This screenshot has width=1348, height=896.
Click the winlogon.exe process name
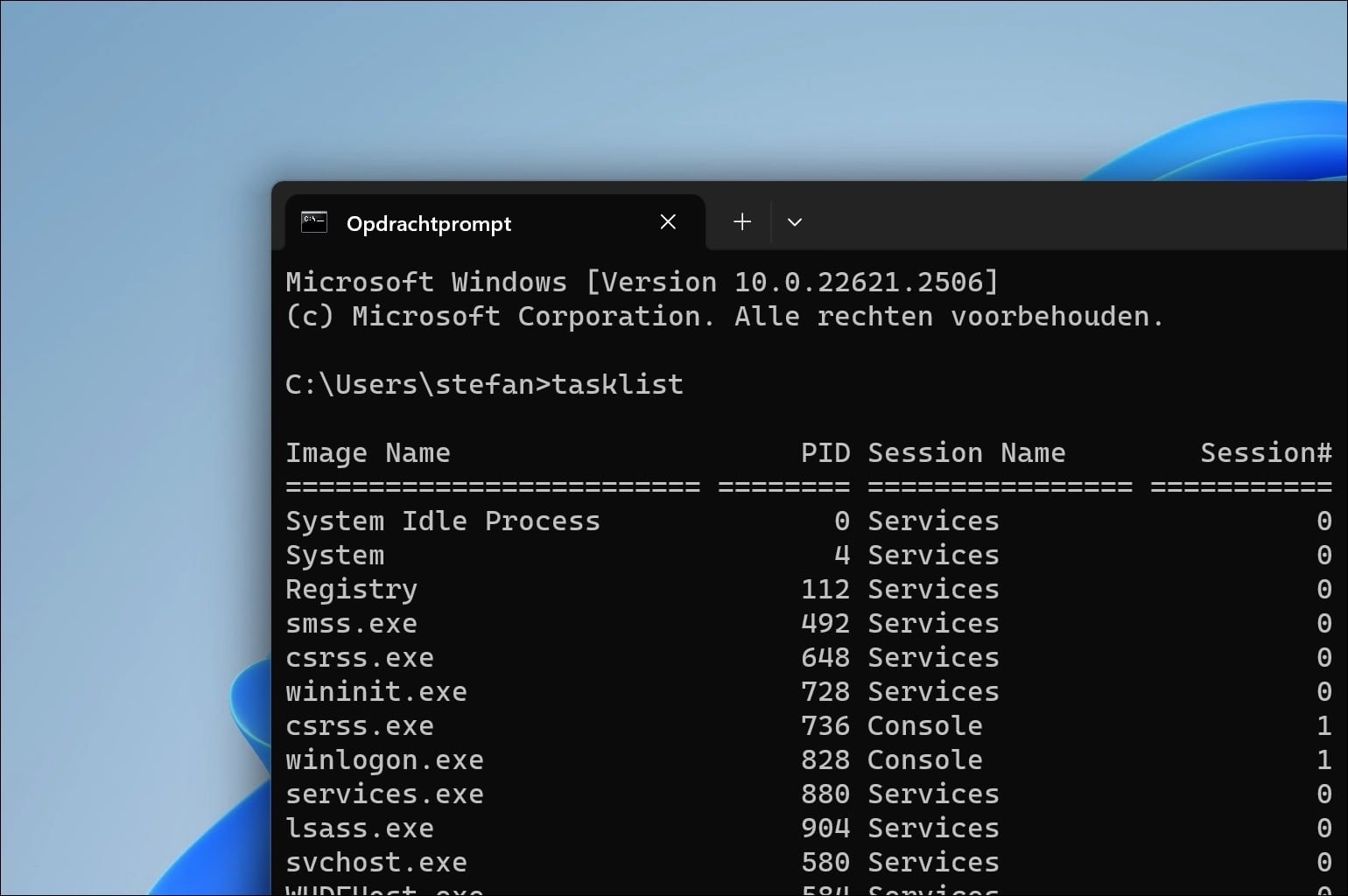point(384,759)
